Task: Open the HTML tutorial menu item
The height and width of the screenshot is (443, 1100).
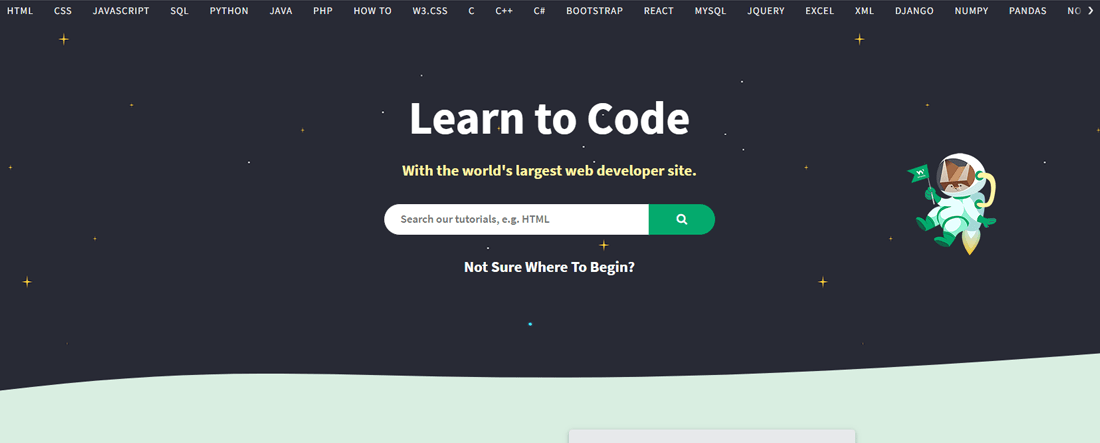Action: pos(20,11)
